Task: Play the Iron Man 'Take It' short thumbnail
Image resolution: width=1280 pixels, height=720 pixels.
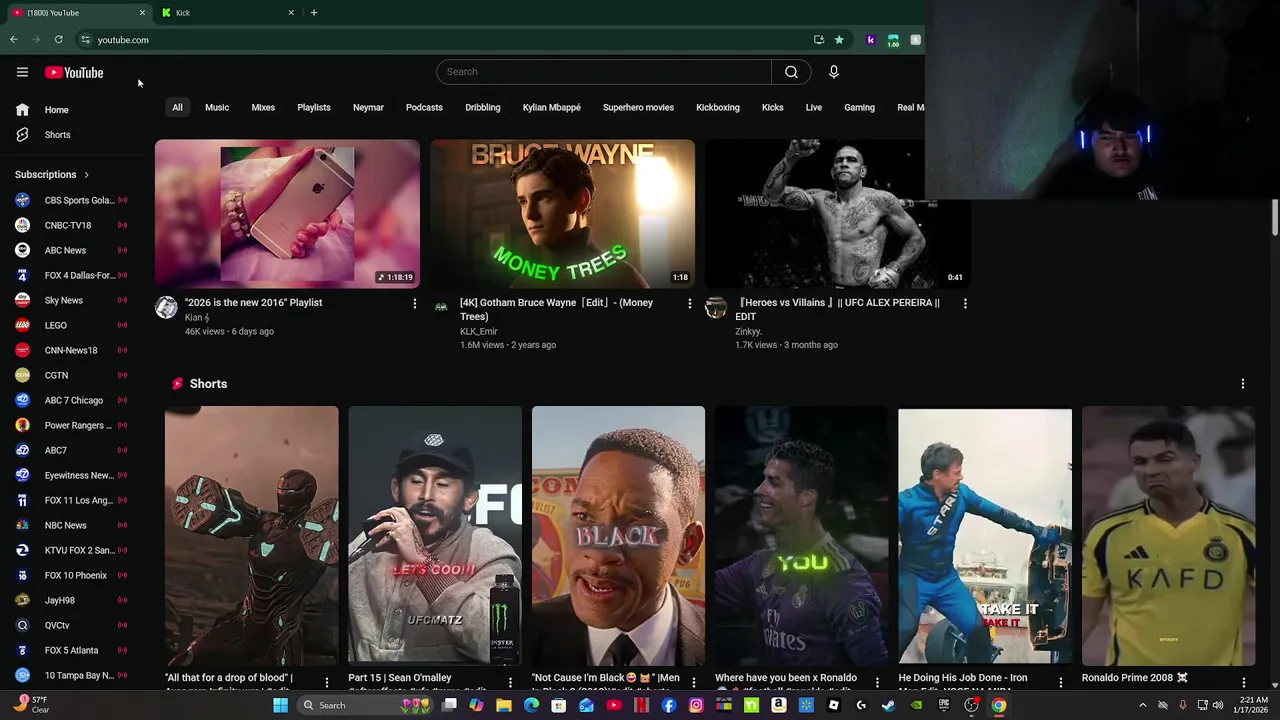Action: [985, 536]
